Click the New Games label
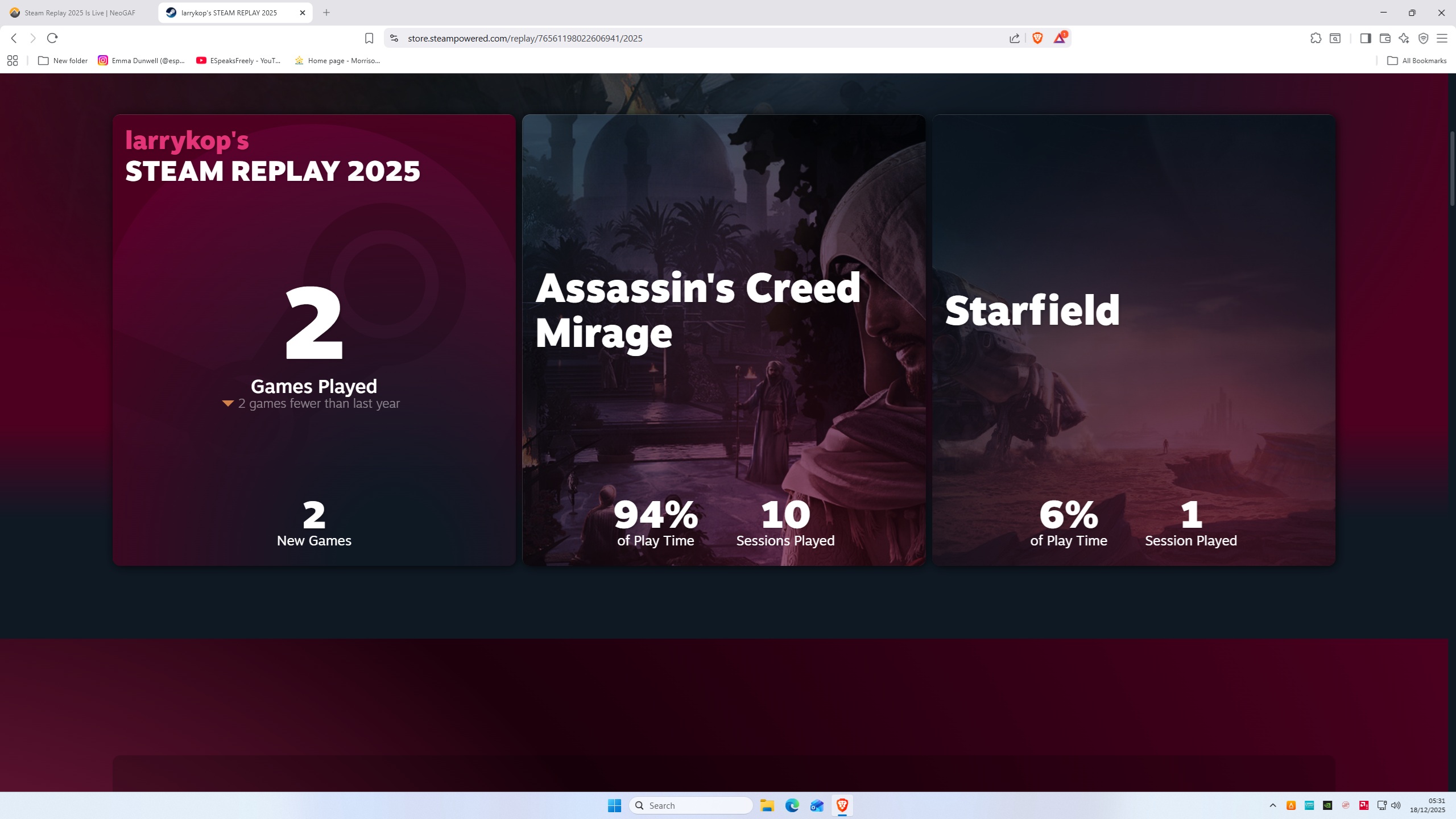 [x=314, y=540]
